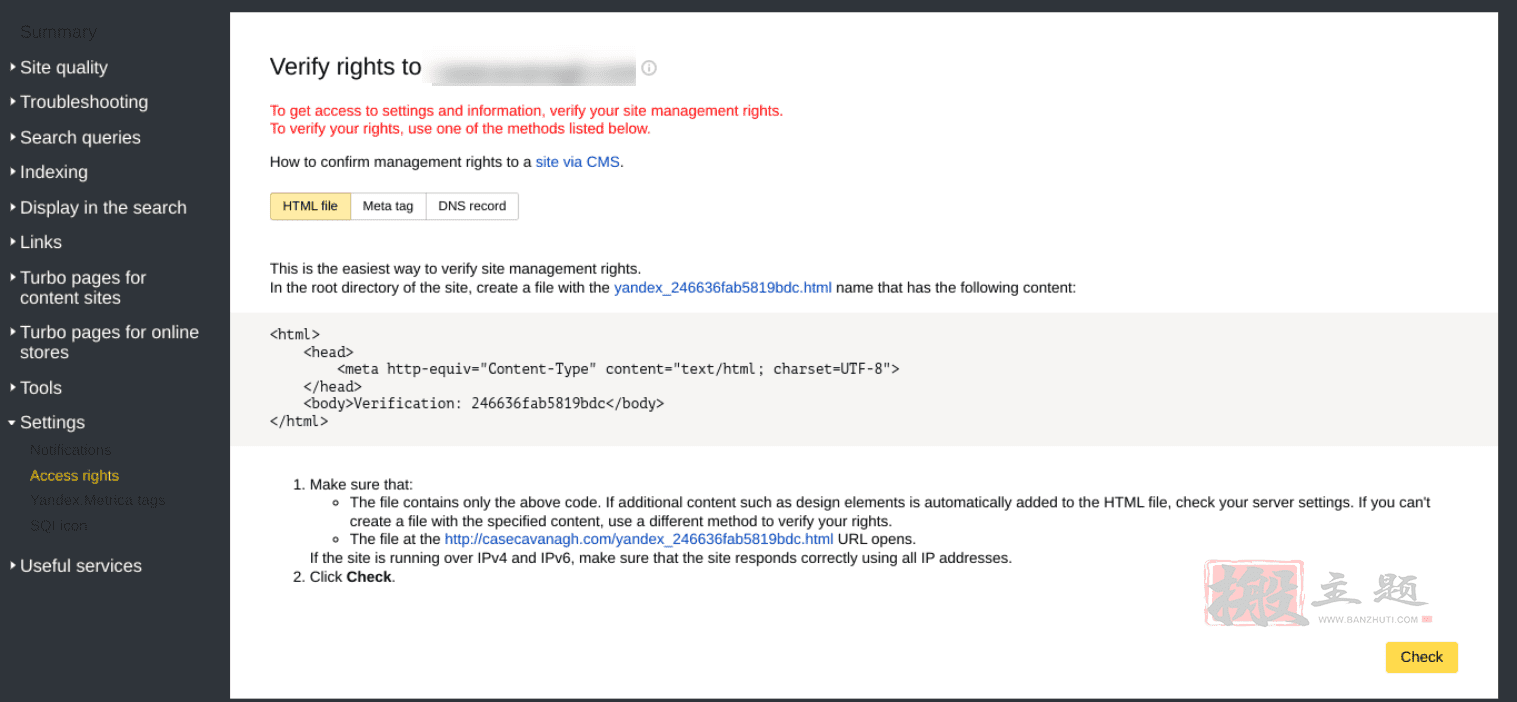The image size is (1517, 702).
Task: Click the yandex_246636fab5819bdc.html filename link
Action: point(723,287)
